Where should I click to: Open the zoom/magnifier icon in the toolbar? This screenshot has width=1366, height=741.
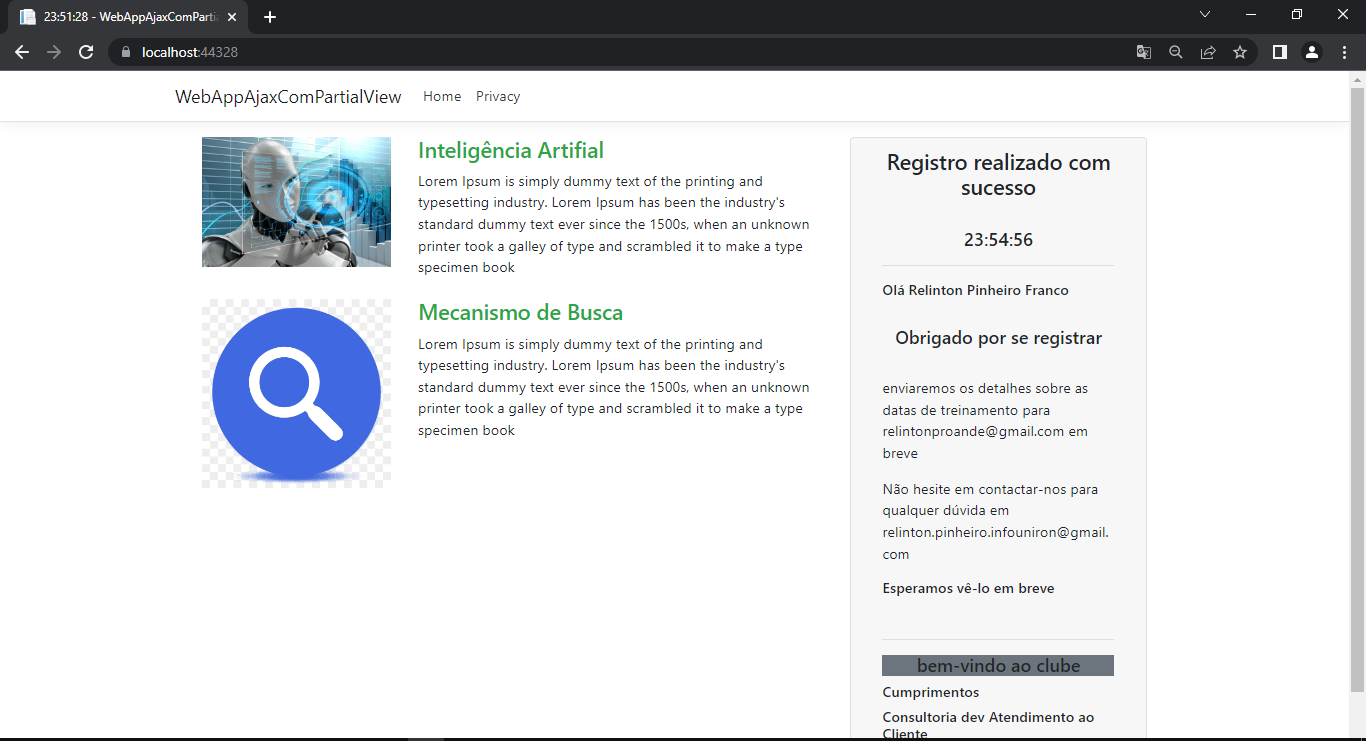point(1175,51)
